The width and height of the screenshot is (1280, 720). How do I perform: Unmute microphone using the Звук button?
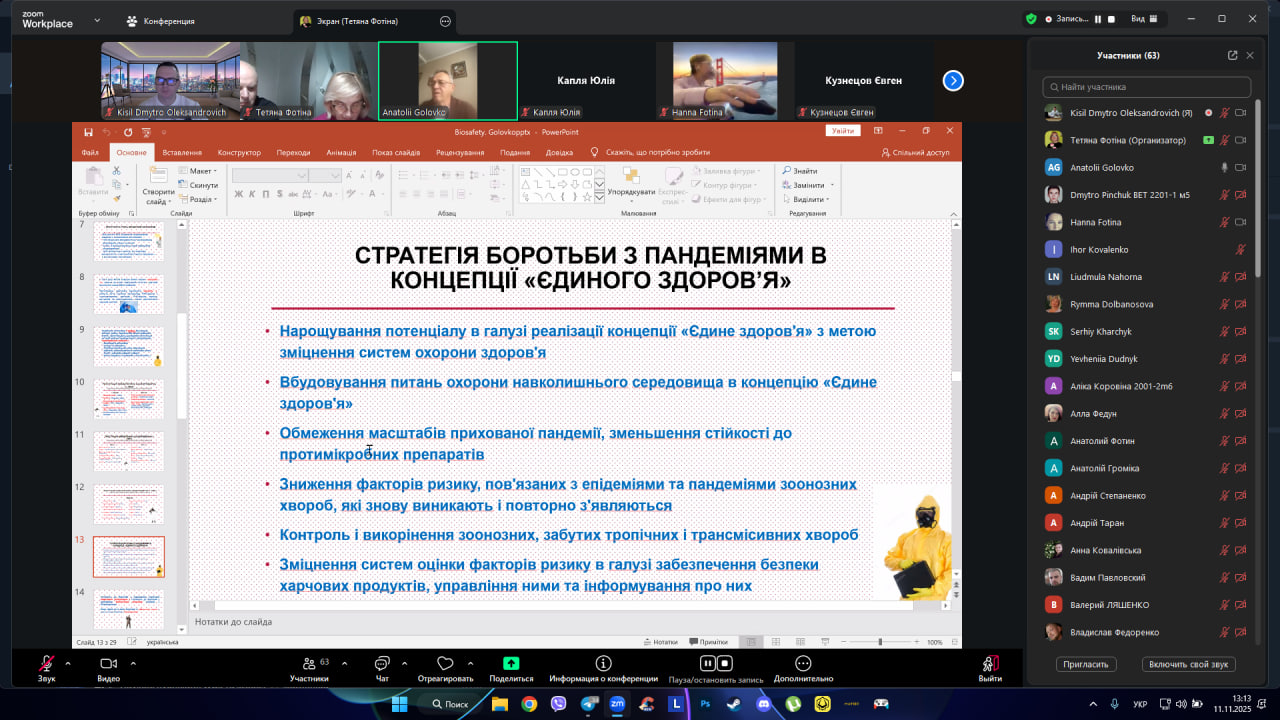click(x=46, y=664)
